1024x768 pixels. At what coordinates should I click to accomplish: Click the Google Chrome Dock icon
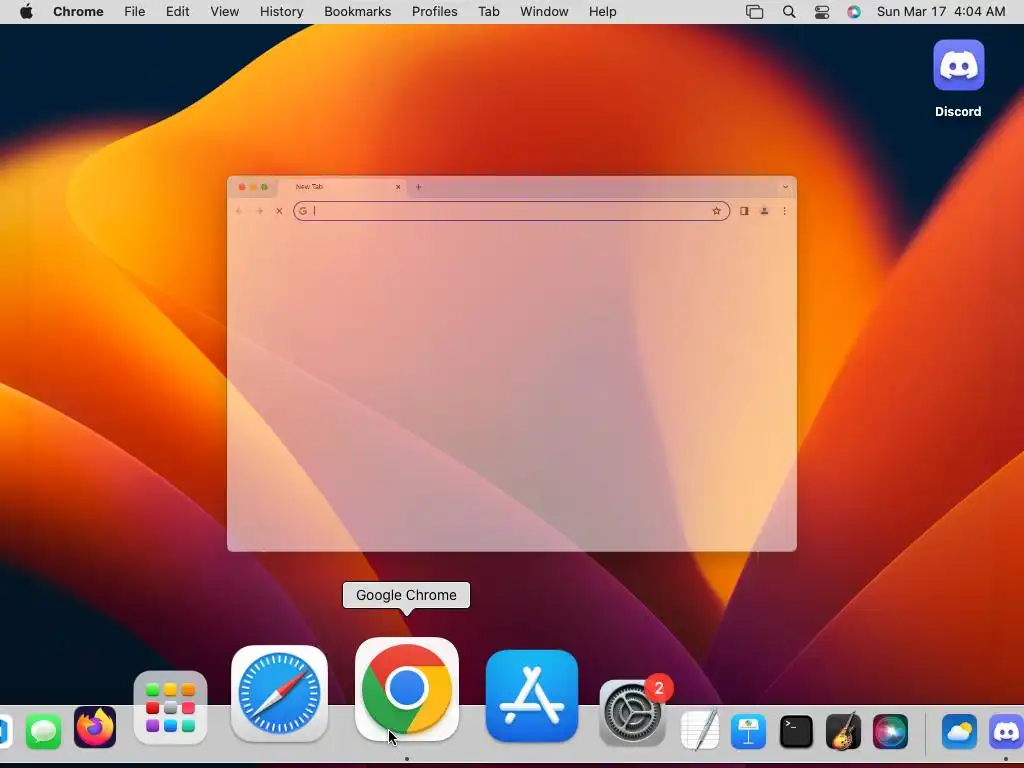coord(407,689)
